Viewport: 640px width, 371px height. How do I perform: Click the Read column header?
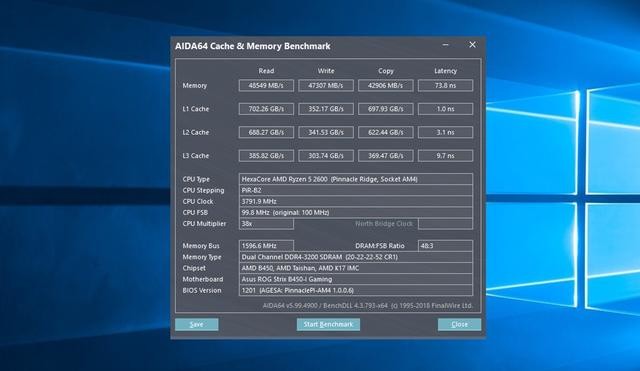click(x=266, y=71)
